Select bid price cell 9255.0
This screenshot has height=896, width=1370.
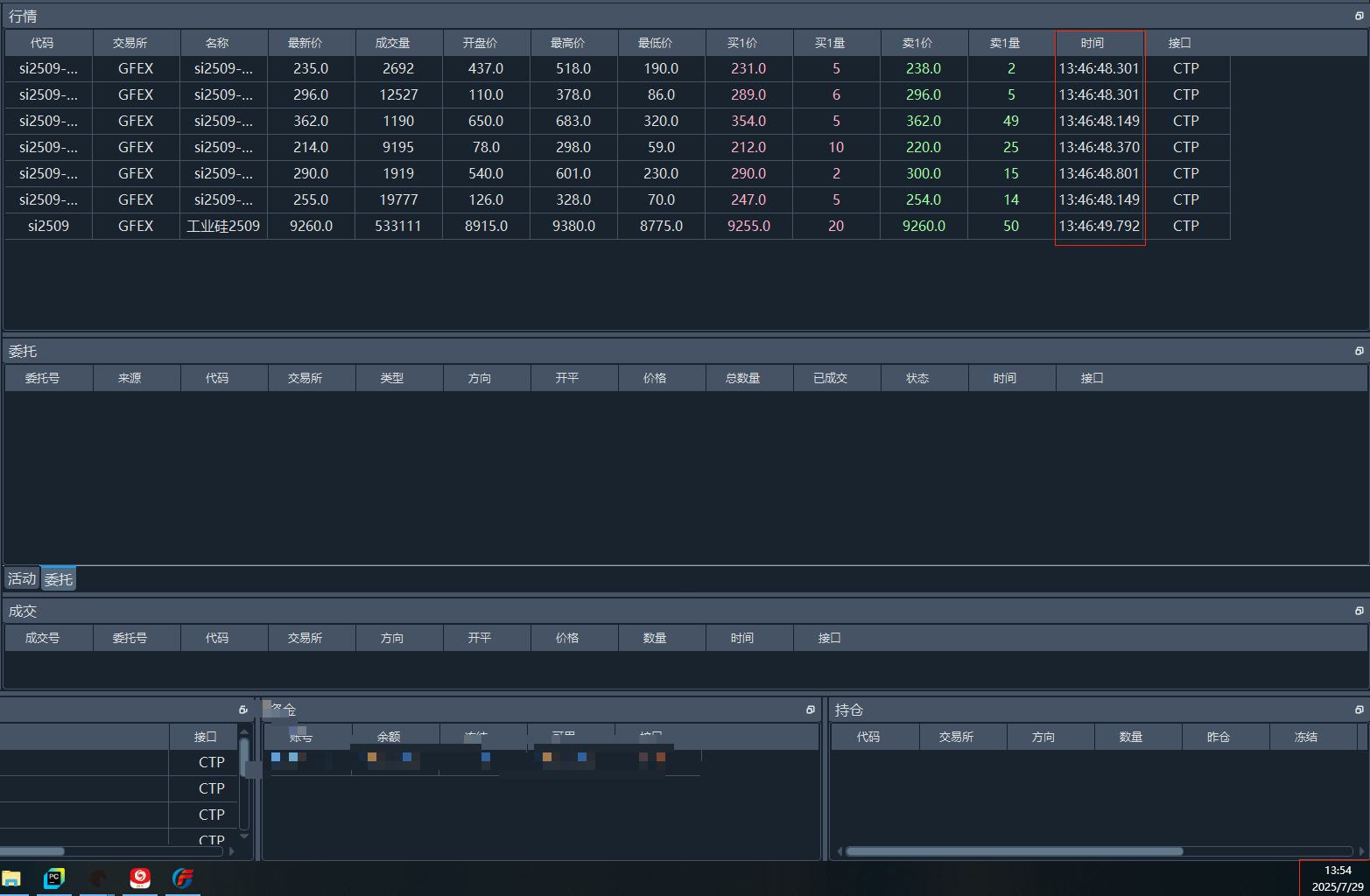(x=748, y=226)
